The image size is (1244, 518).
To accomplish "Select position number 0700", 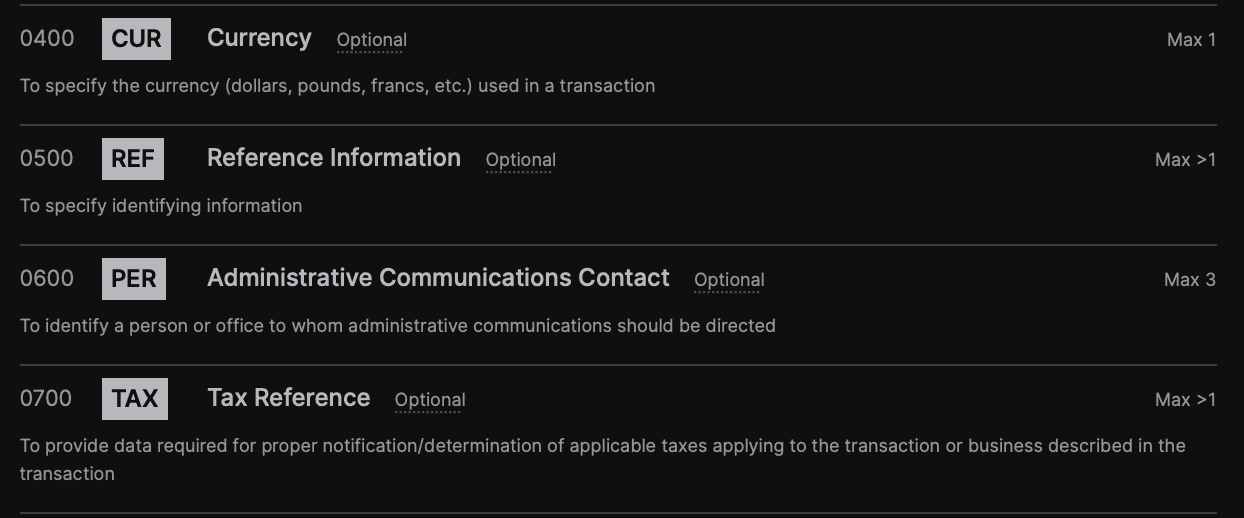I will [46, 399].
